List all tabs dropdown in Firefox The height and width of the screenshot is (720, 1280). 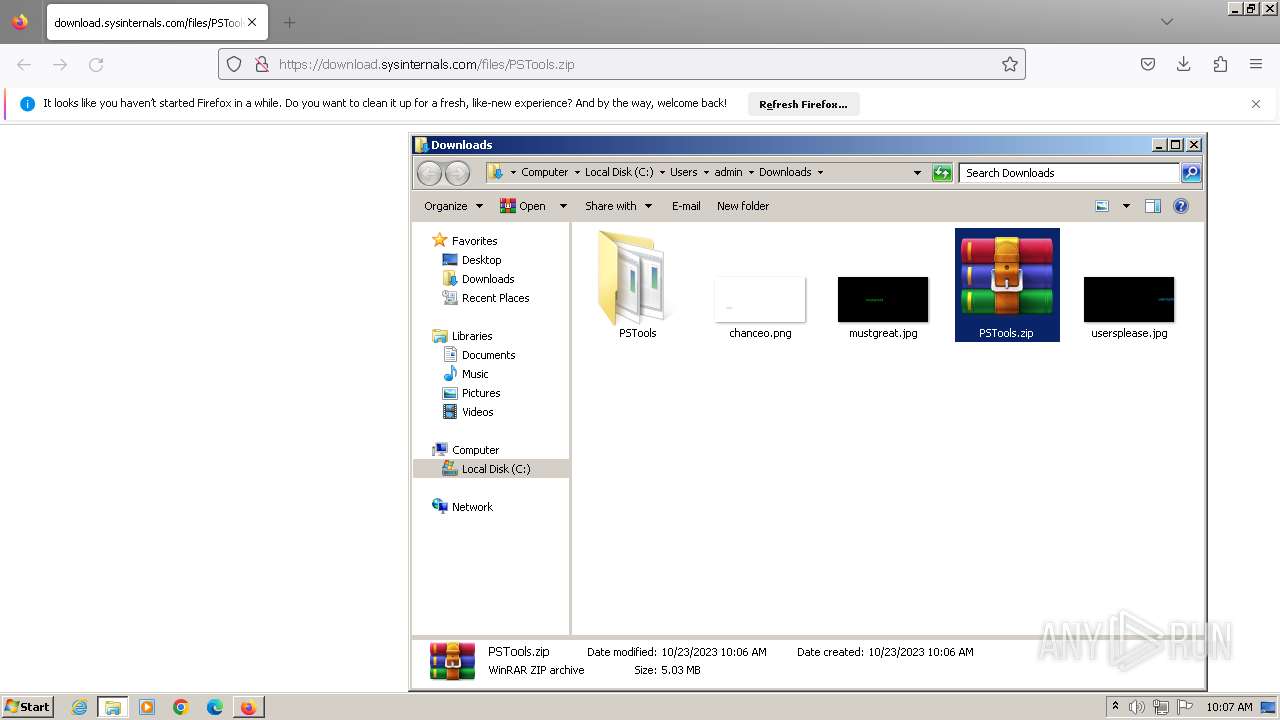1167,22
